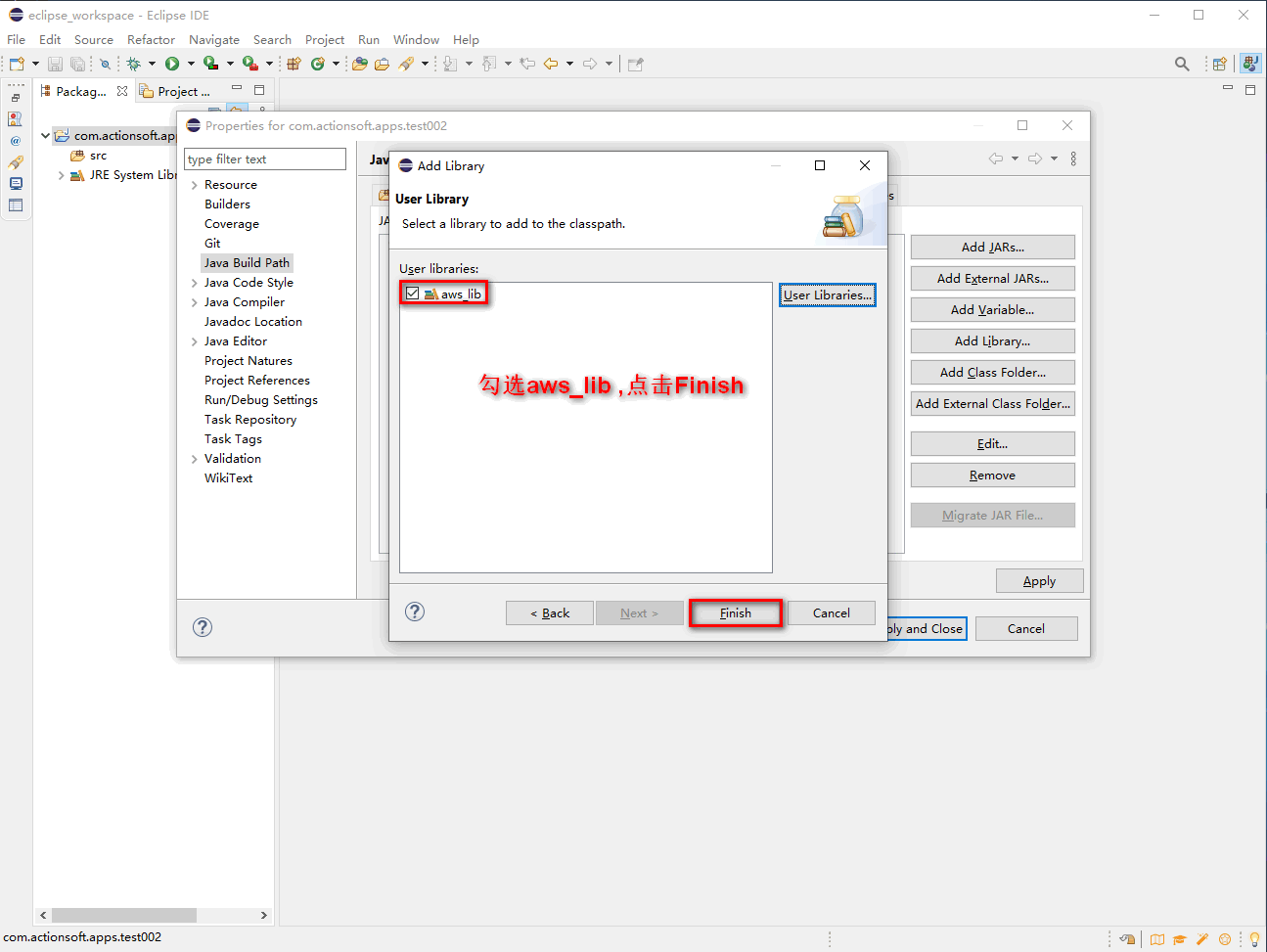Click the light bulb tip icon in status bar
The image size is (1267, 952).
pyautogui.click(x=1254, y=939)
